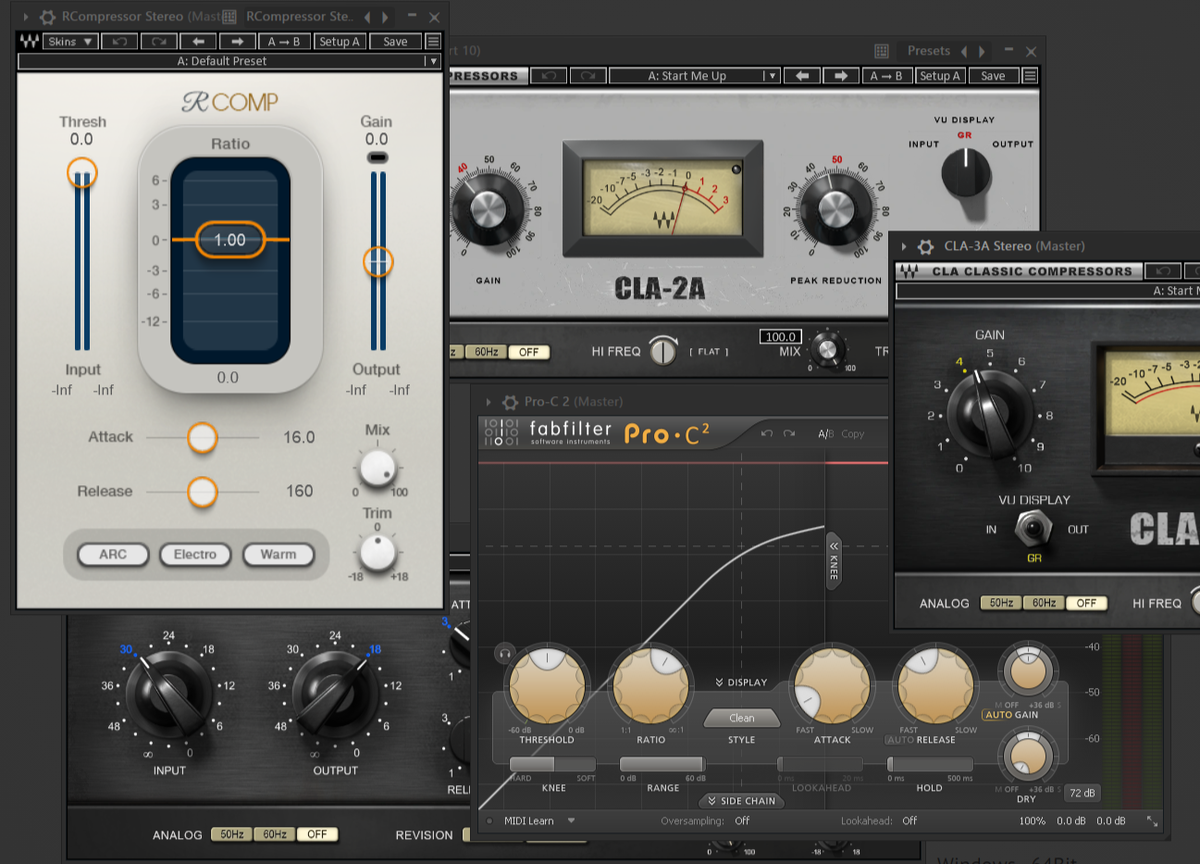Screen dimensions: 1200x864
Task: Set bottom-left compressor analog to 50Hz
Action: click(231, 834)
